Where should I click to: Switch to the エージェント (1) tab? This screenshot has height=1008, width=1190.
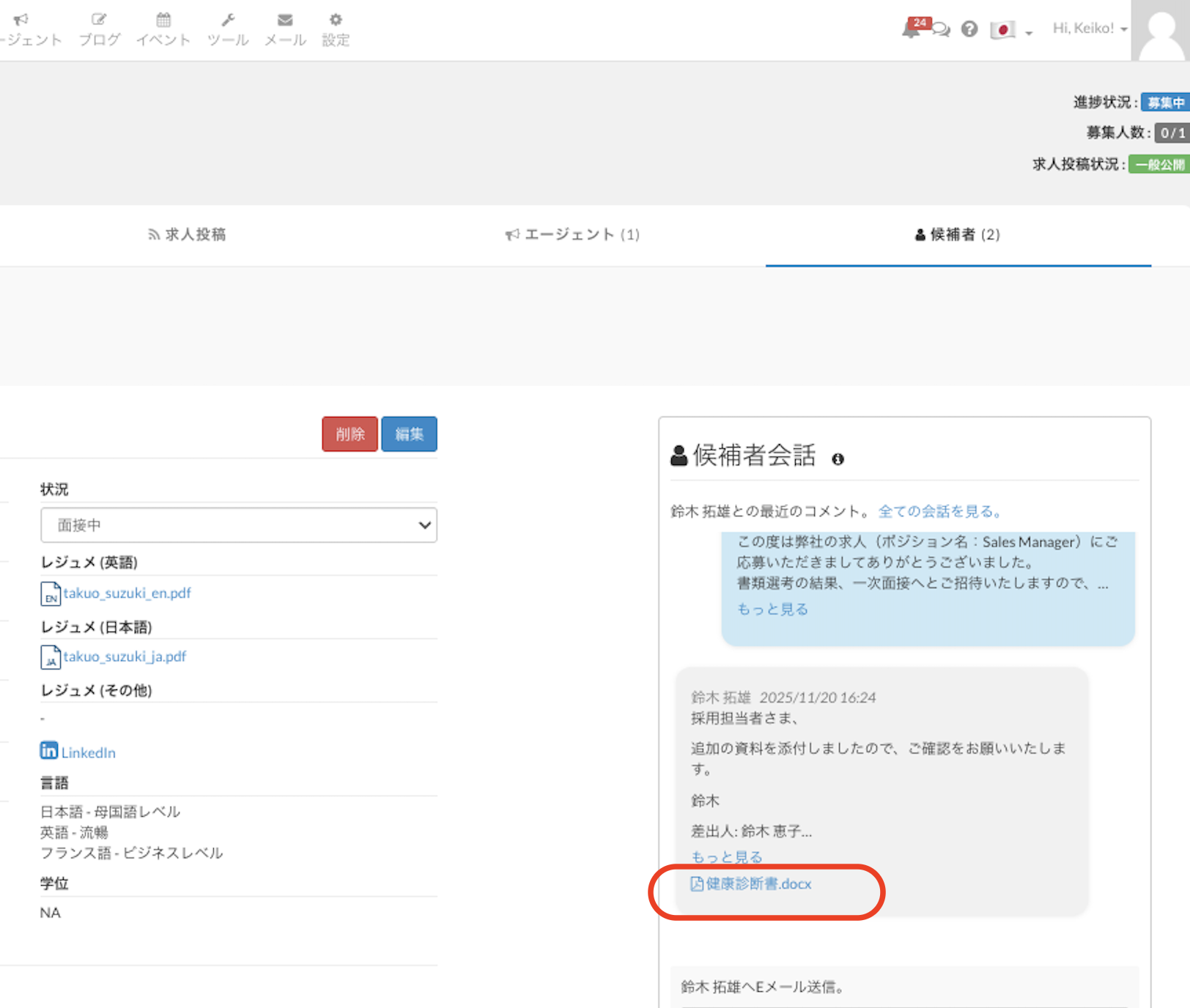click(x=572, y=234)
